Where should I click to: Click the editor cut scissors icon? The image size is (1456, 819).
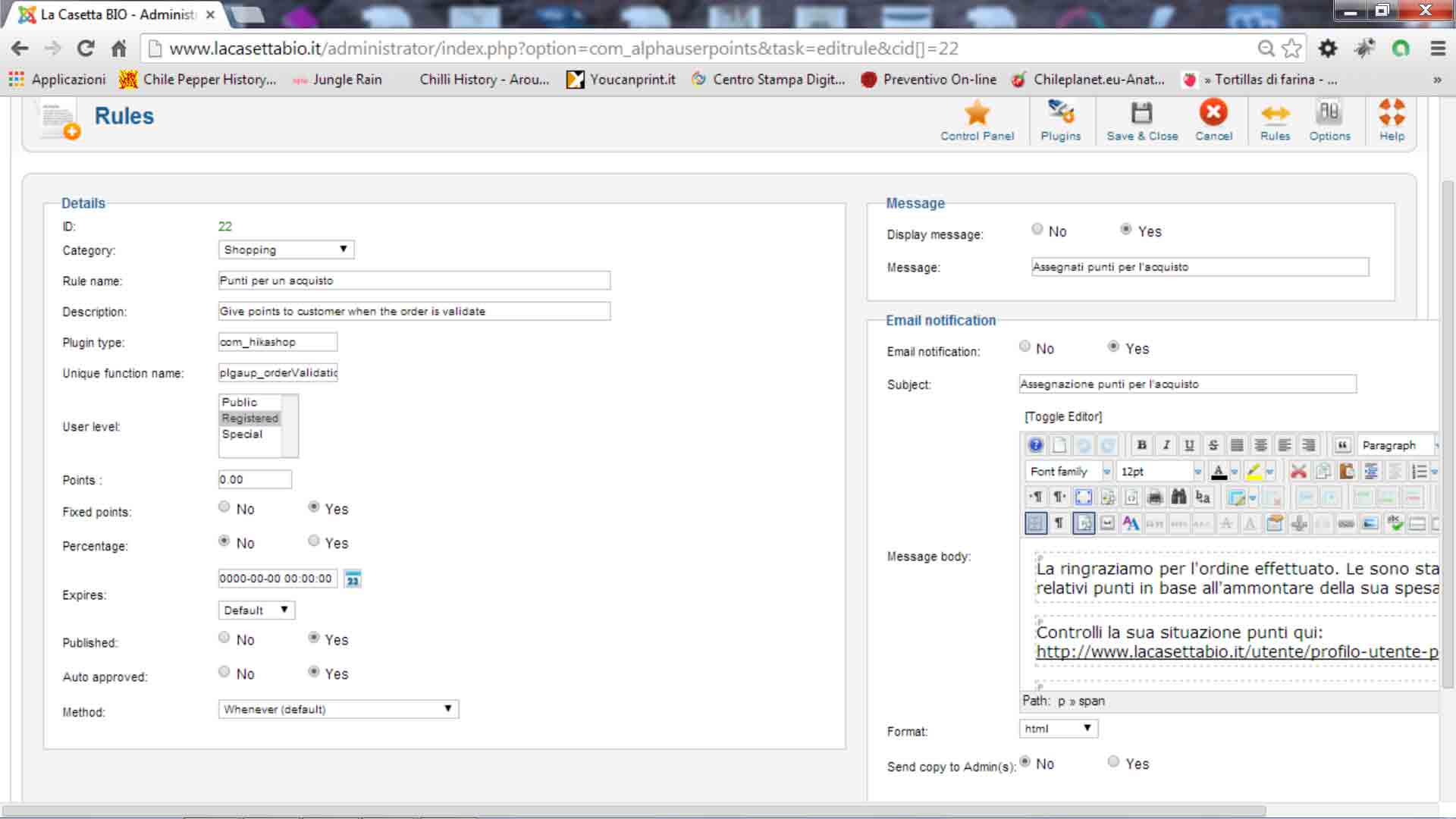(1298, 472)
